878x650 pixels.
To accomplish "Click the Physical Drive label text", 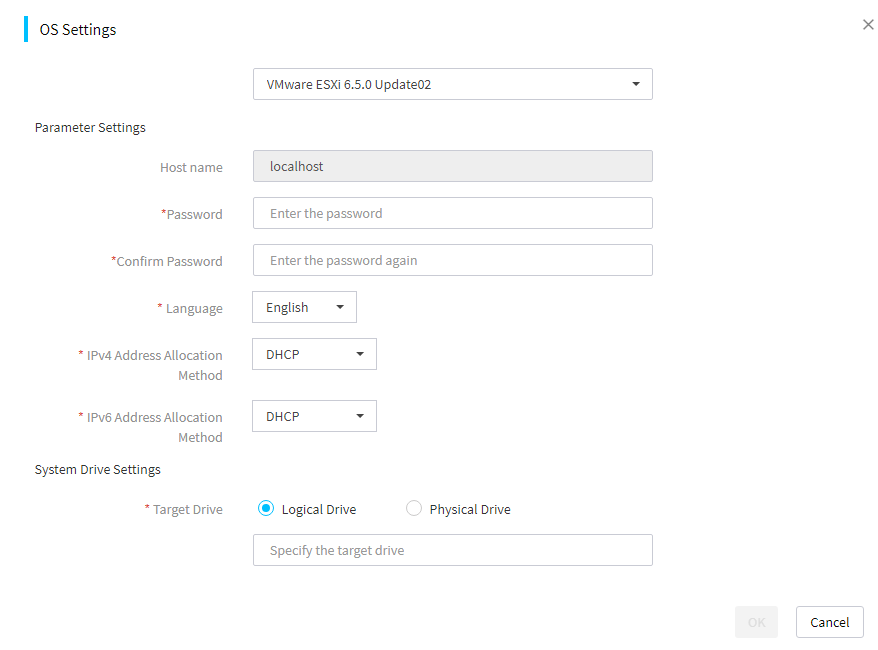I will tap(470, 509).
